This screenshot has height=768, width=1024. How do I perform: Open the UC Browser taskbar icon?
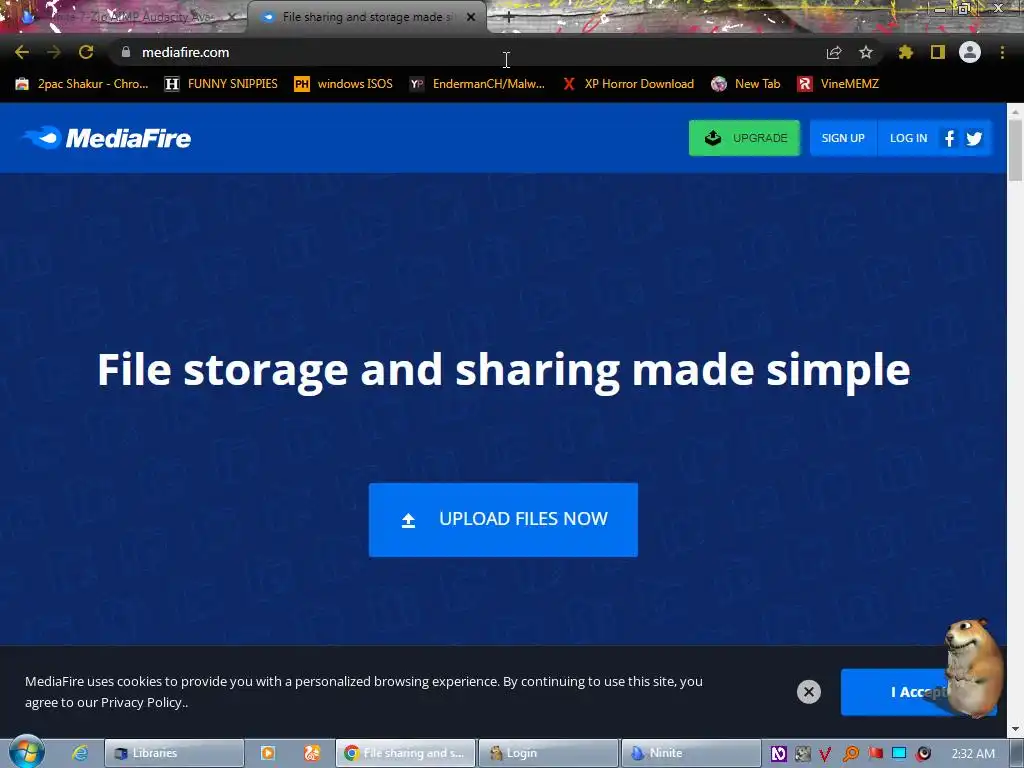pos(312,753)
